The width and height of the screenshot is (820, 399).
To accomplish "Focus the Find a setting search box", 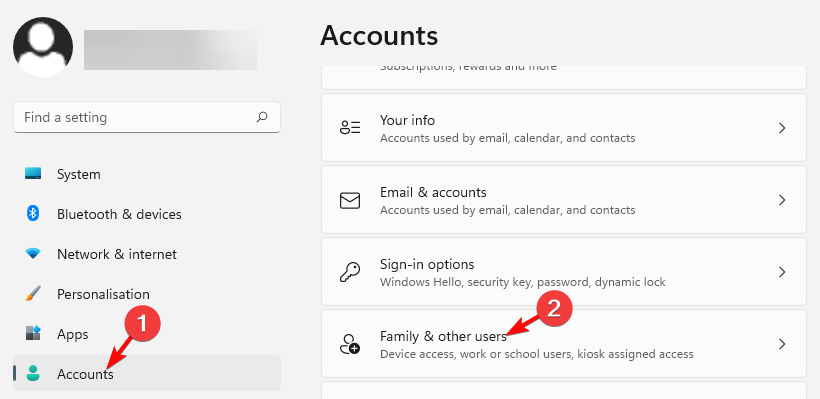I will point(147,117).
